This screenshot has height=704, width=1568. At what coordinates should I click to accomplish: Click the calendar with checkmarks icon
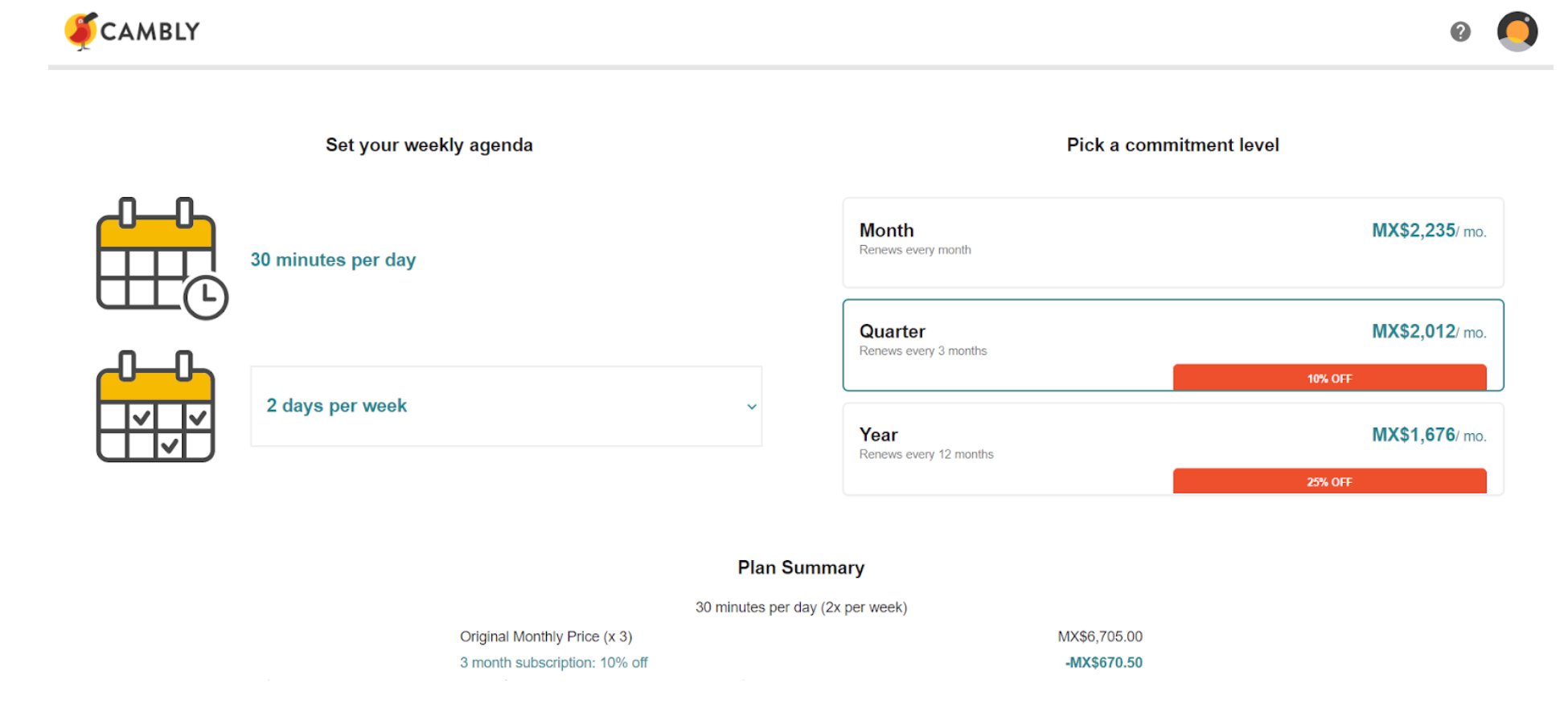(156, 406)
